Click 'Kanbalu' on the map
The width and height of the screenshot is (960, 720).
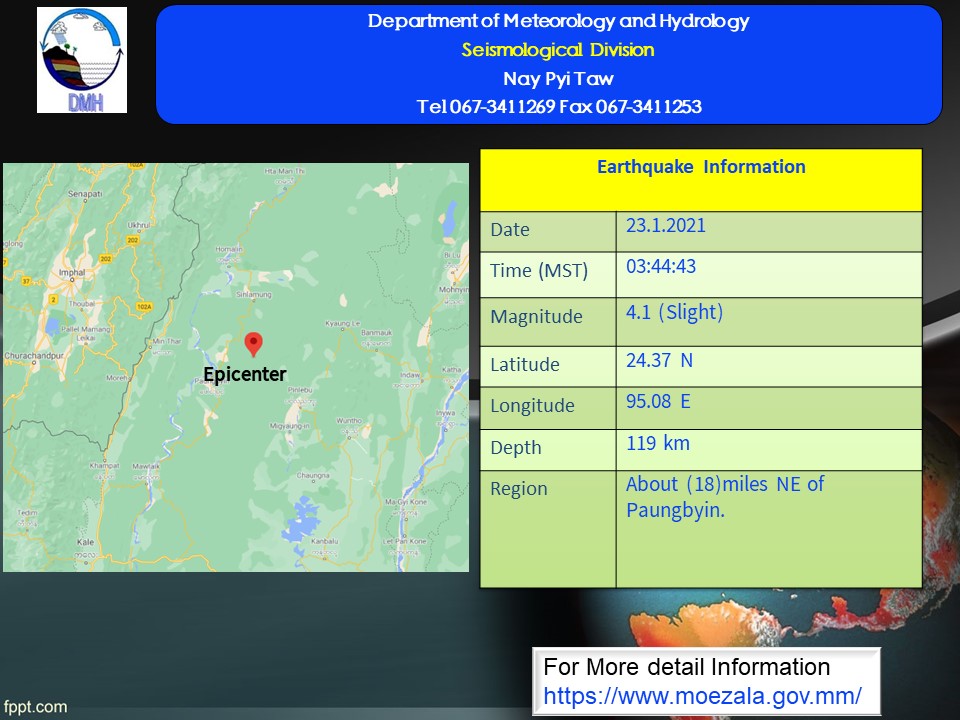tap(324, 541)
